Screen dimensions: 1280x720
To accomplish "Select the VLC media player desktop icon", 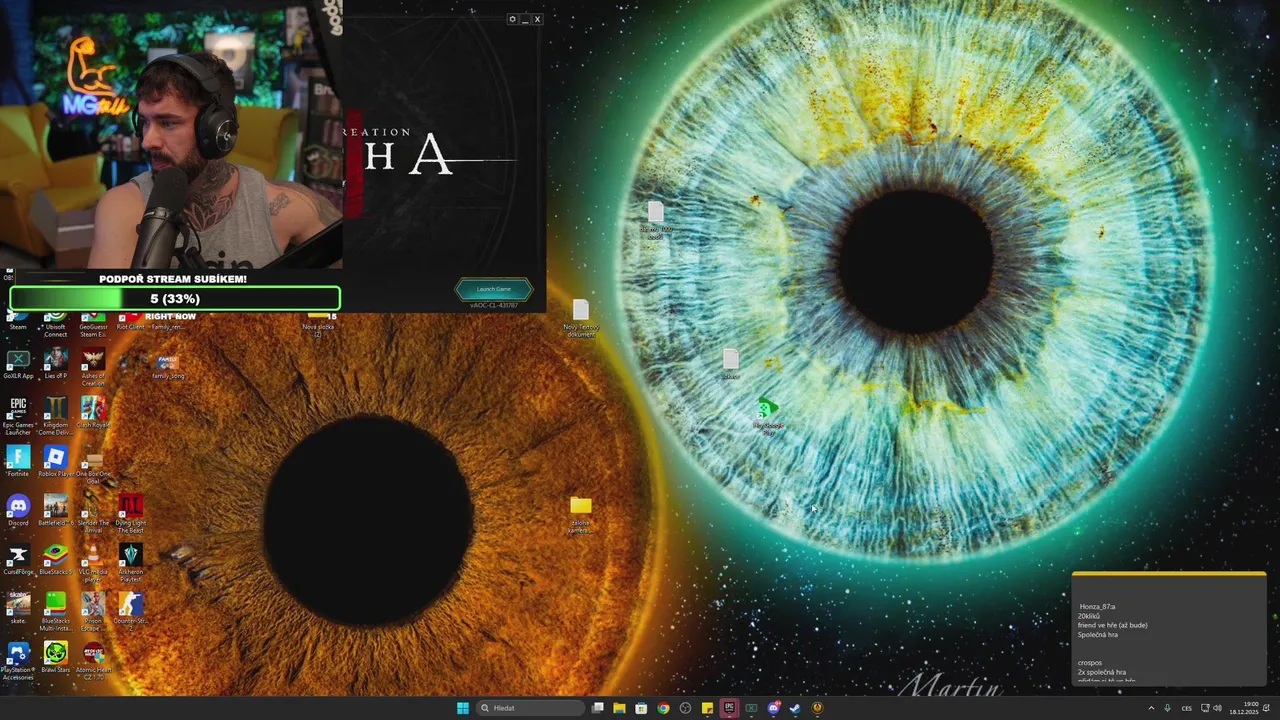I will coord(93,563).
